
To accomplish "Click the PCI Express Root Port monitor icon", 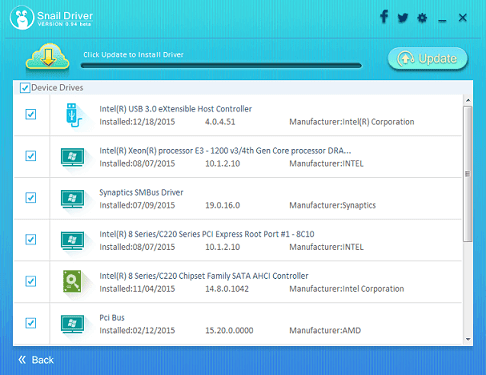I will pyautogui.click(x=72, y=240).
